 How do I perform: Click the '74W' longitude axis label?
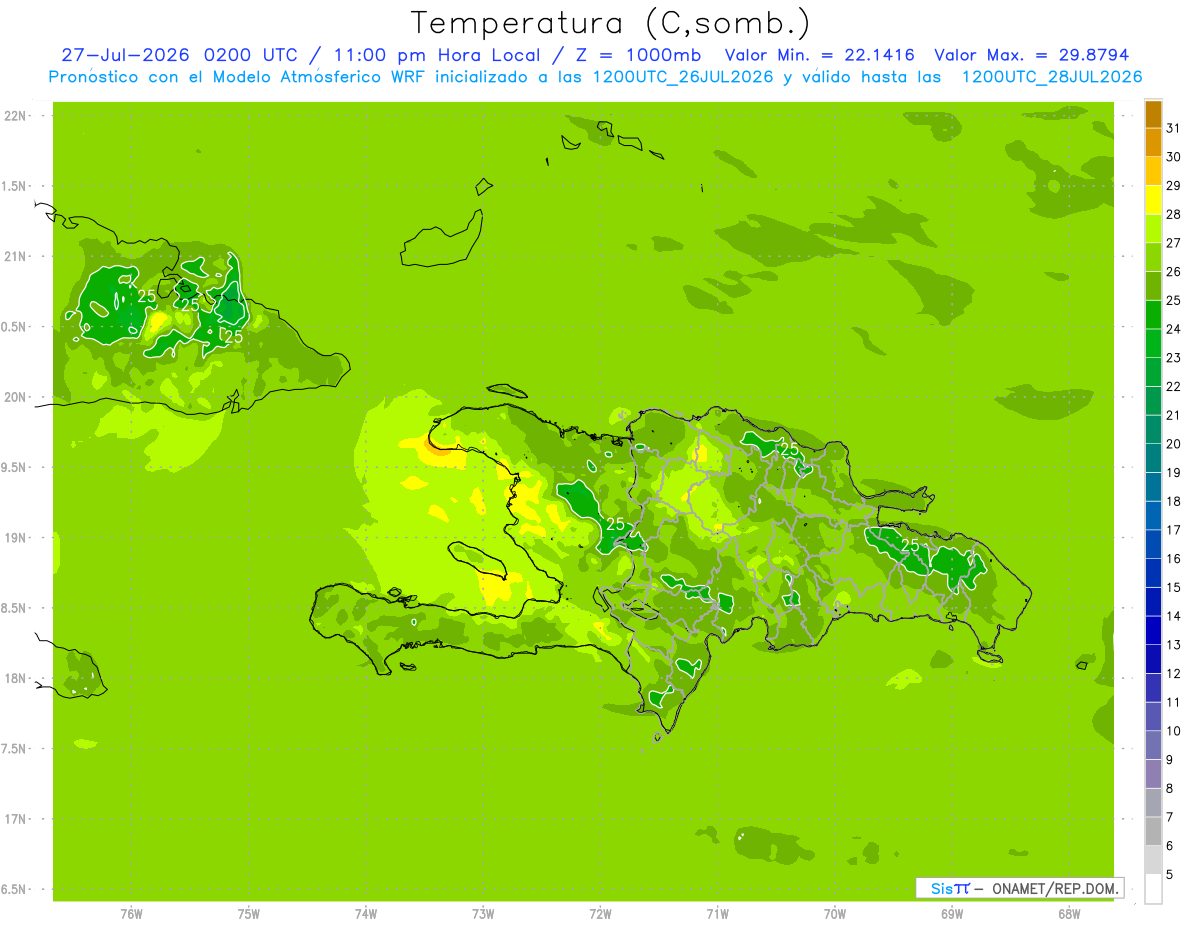click(x=366, y=914)
